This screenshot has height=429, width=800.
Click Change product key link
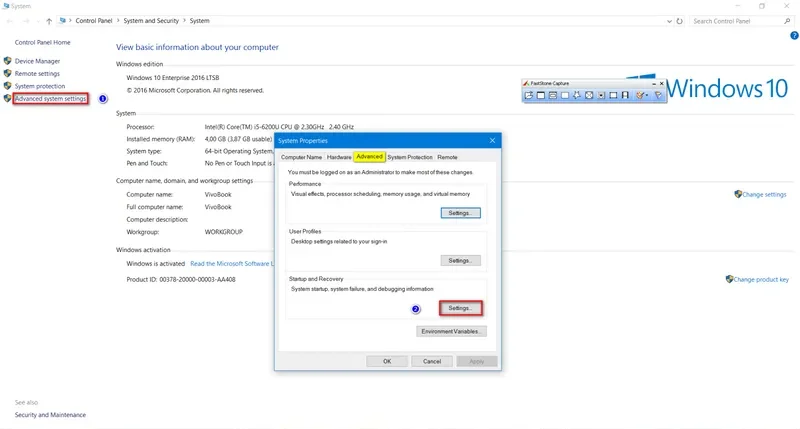point(761,280)
